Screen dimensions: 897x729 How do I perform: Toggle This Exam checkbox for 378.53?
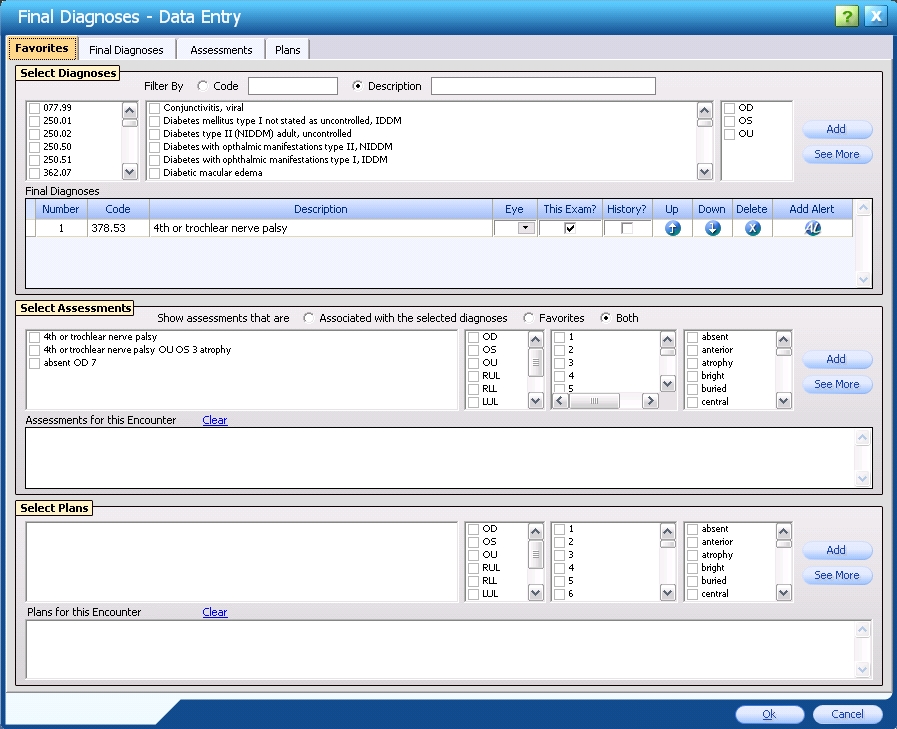click(x=570, y=228)
